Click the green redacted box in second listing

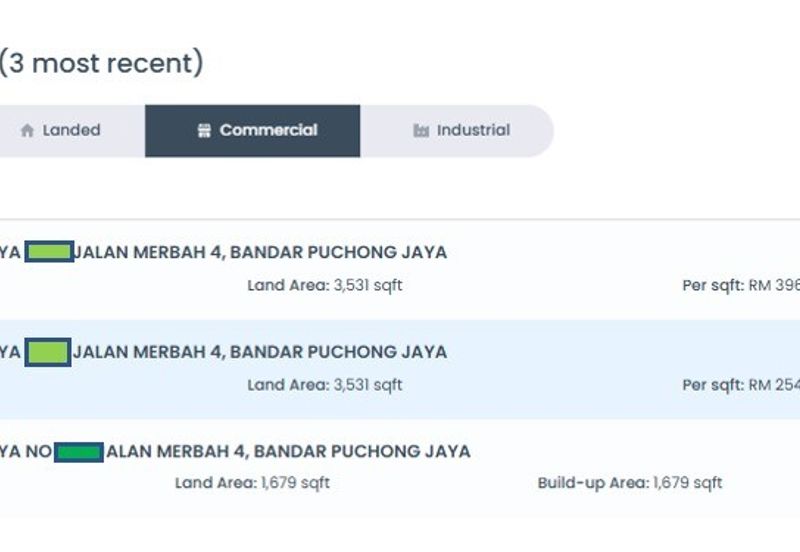click(48, 352)
